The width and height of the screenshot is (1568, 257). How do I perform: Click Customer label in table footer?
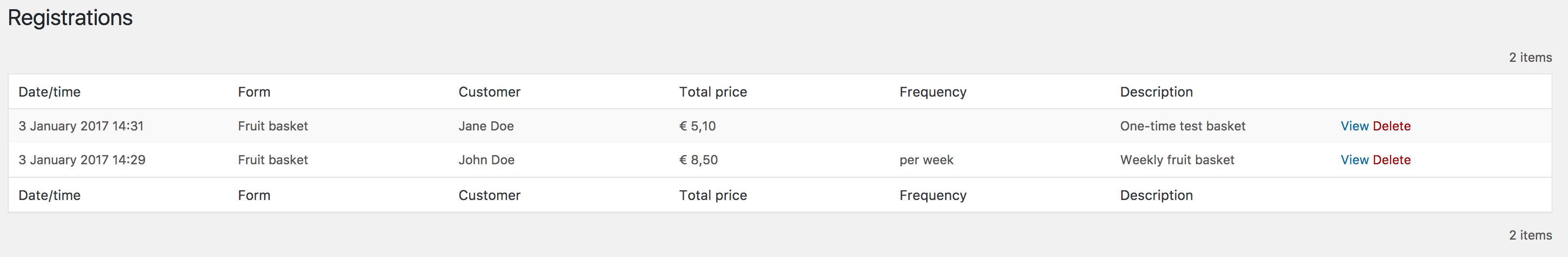489,195
